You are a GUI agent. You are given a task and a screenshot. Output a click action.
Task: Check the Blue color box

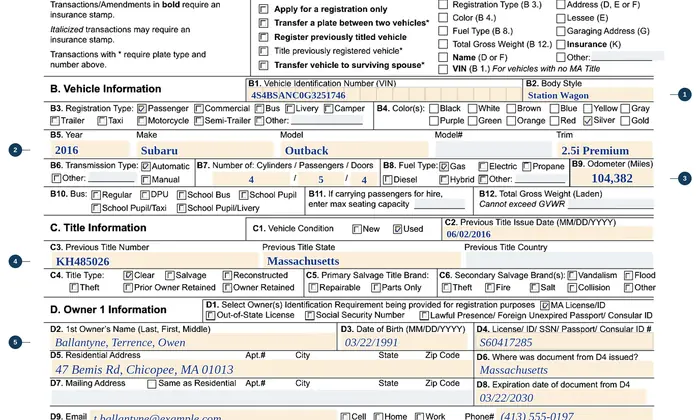[x=554, y=108]
